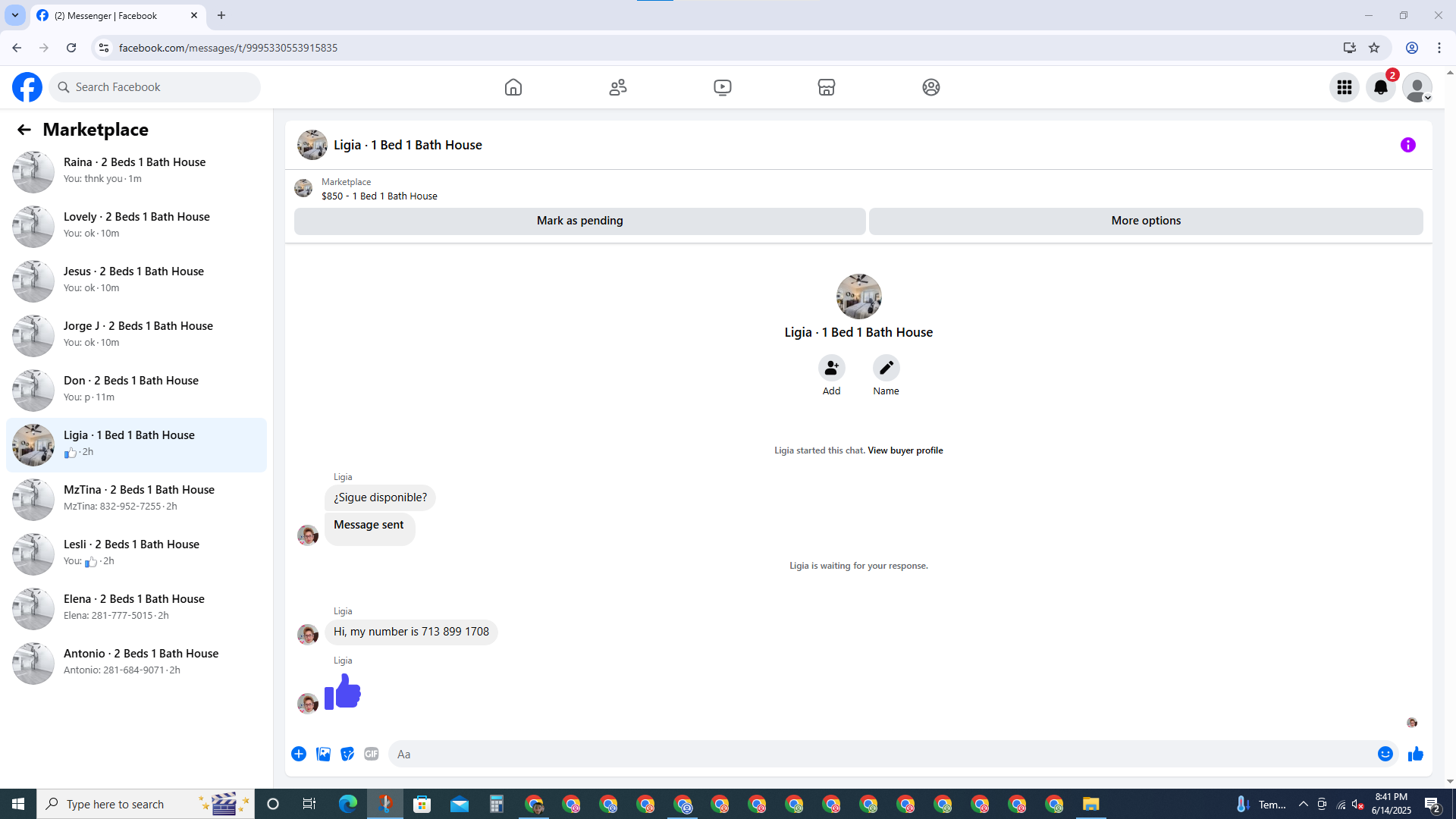
Task: Open account profile menu avatar
Action: pos(1417,87)
